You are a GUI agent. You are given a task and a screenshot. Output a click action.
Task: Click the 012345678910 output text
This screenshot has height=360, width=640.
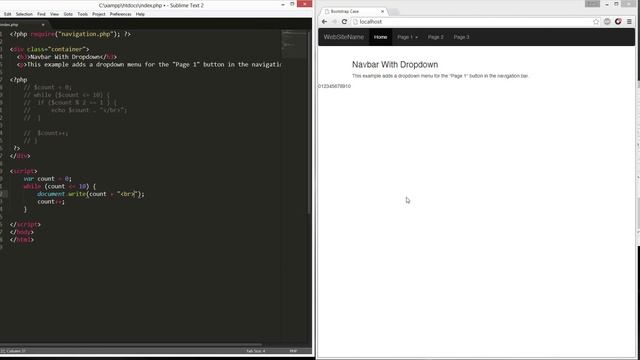pyautogui.click(x=334, y=86)
